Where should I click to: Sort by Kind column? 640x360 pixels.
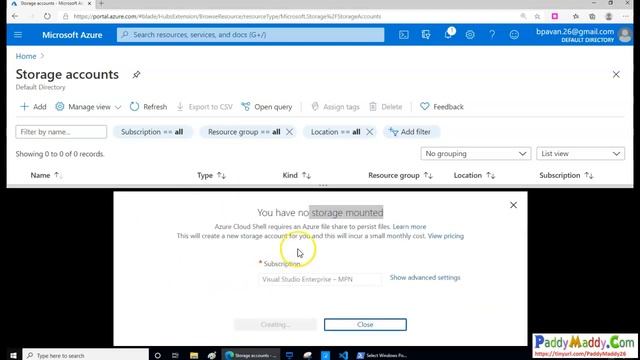pos(297,175)
